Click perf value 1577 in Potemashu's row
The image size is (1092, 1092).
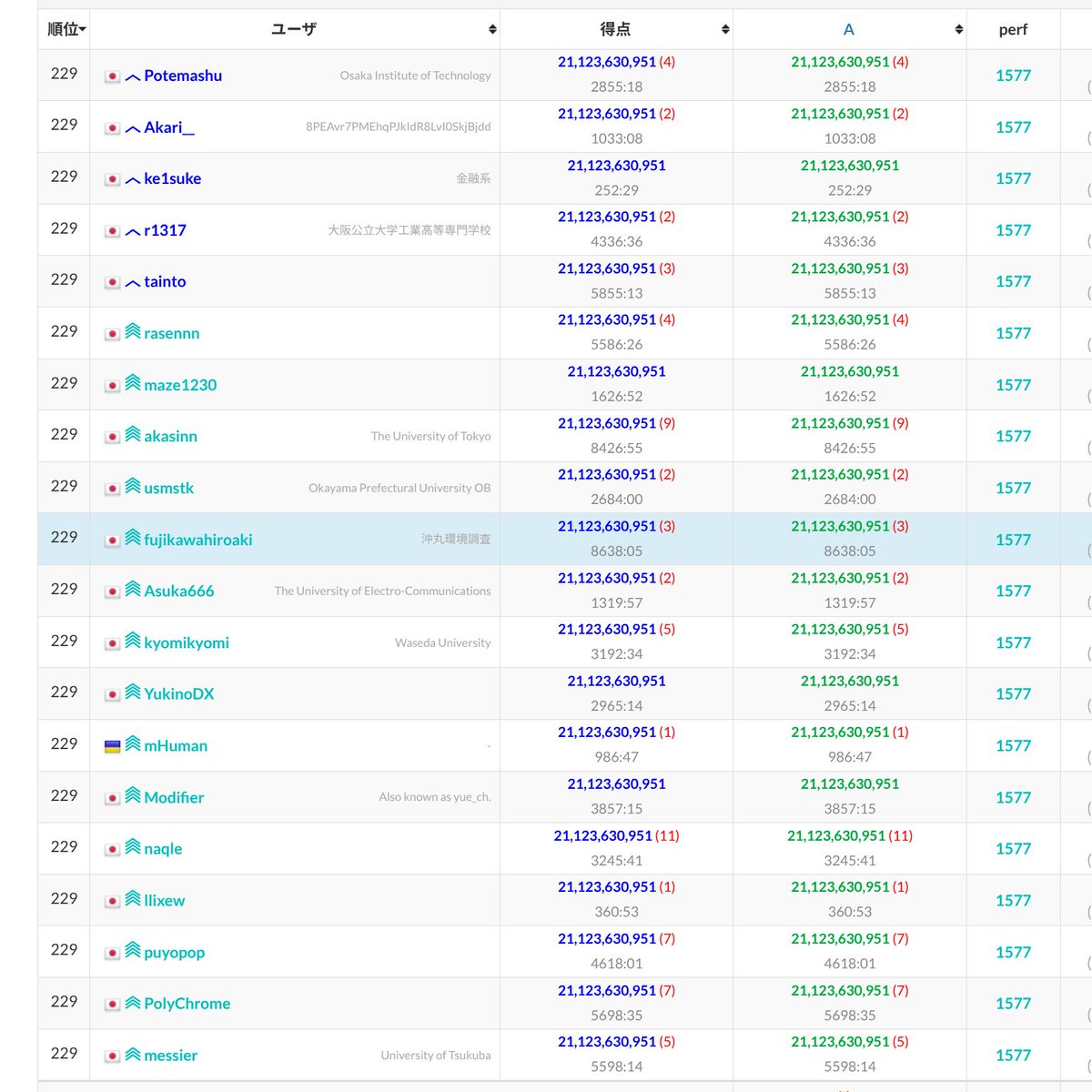tap(1013, 76)
